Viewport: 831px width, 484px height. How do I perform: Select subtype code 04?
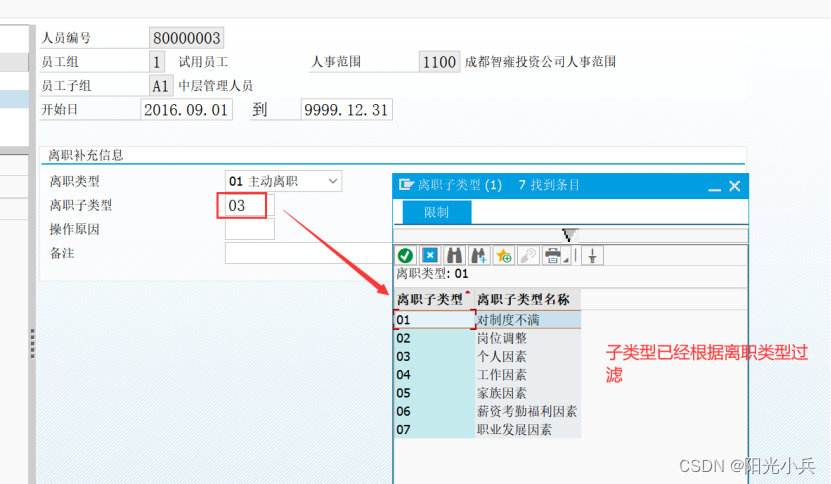(434, 375)
